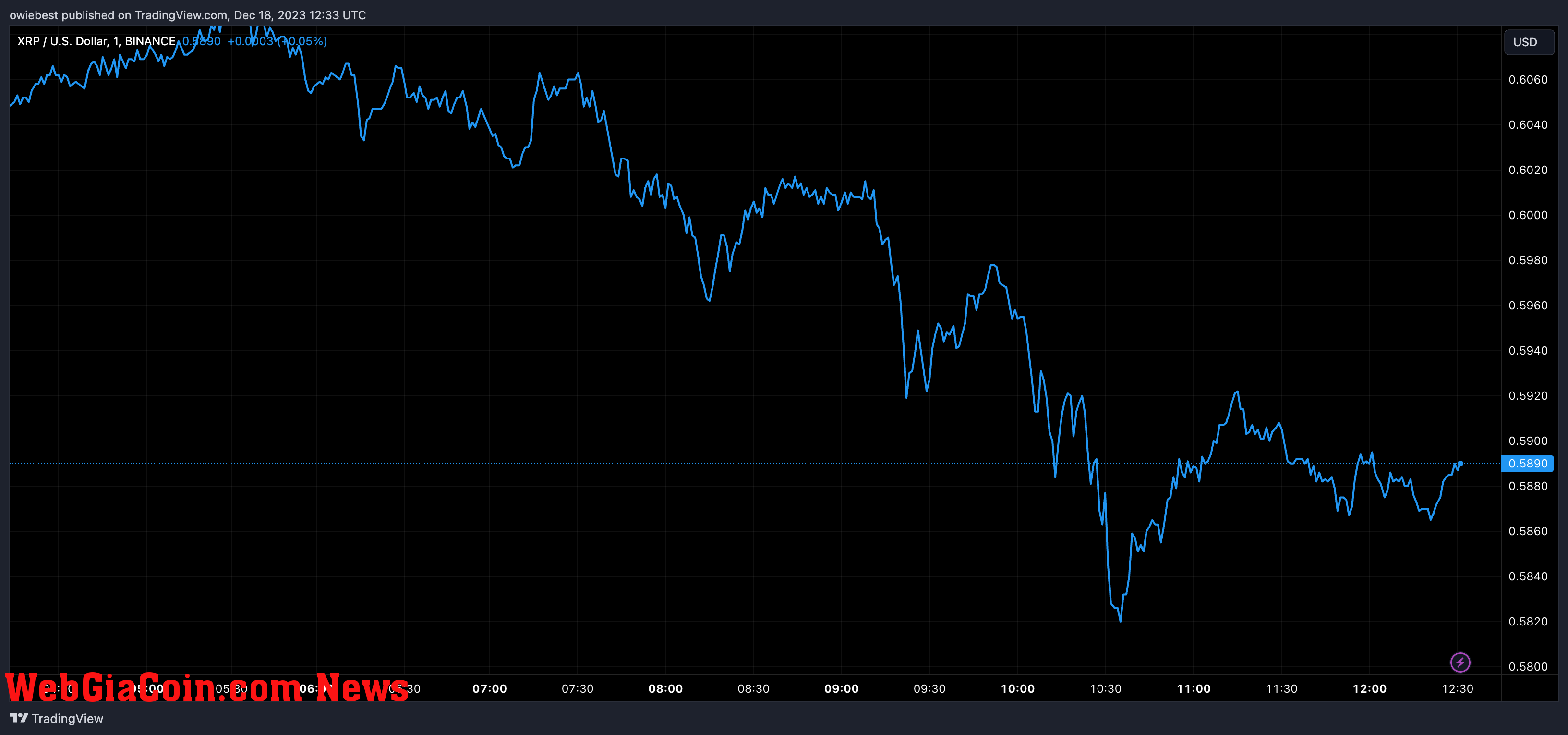Click the +0.0003 price change value
The image size is (1568, 735).
pos(250,41)
